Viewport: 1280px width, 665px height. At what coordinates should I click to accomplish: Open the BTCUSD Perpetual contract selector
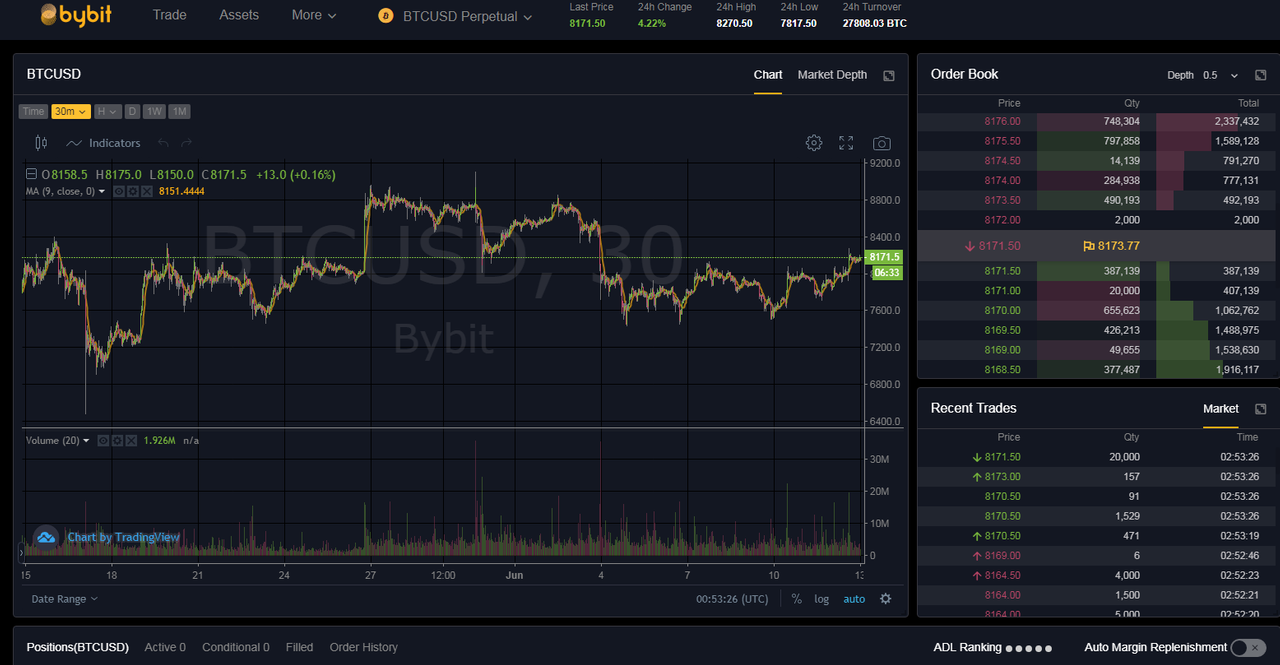coord(467,16)
